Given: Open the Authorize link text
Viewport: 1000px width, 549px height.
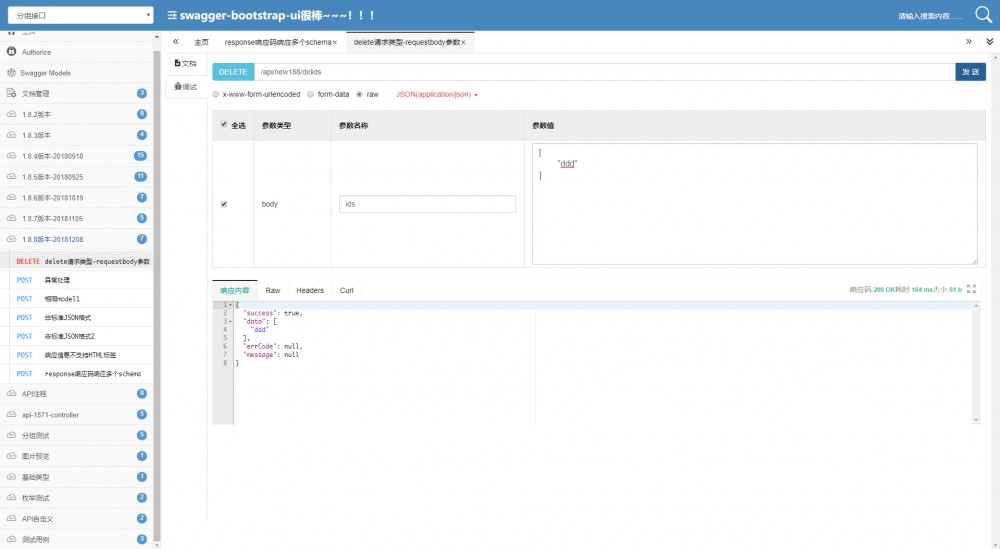Looking at the screenshot, I should 36,52.
